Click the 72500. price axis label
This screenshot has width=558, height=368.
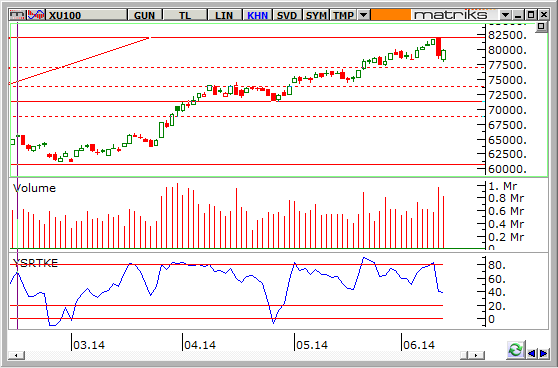pyautogui.click(x=508, y=95)
